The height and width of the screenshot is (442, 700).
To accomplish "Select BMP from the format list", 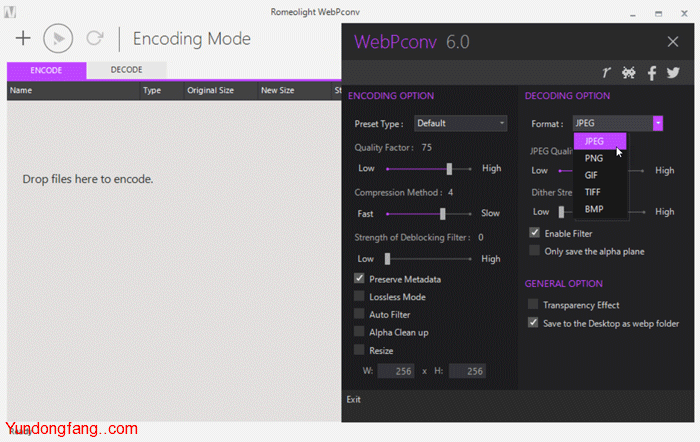I will [600, 209].
